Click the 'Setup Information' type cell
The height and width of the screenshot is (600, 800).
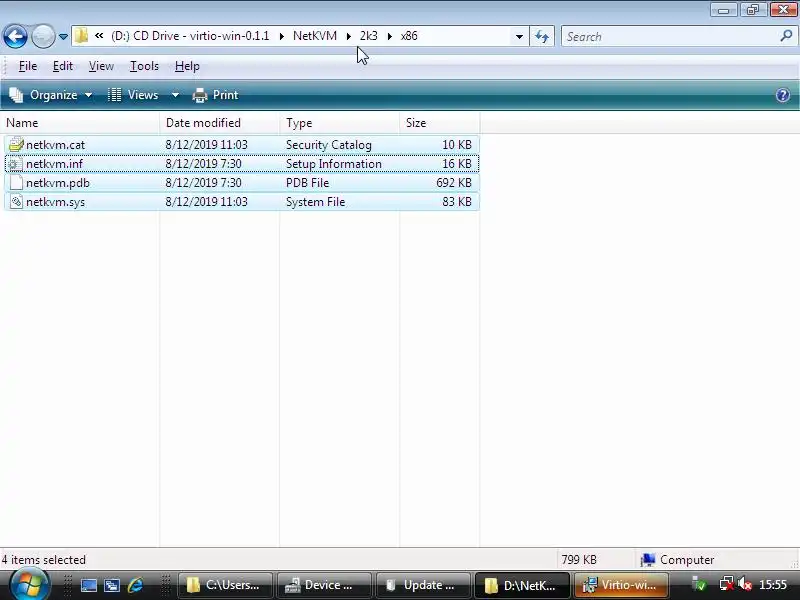pyautogui.click(x=334, y=164)
